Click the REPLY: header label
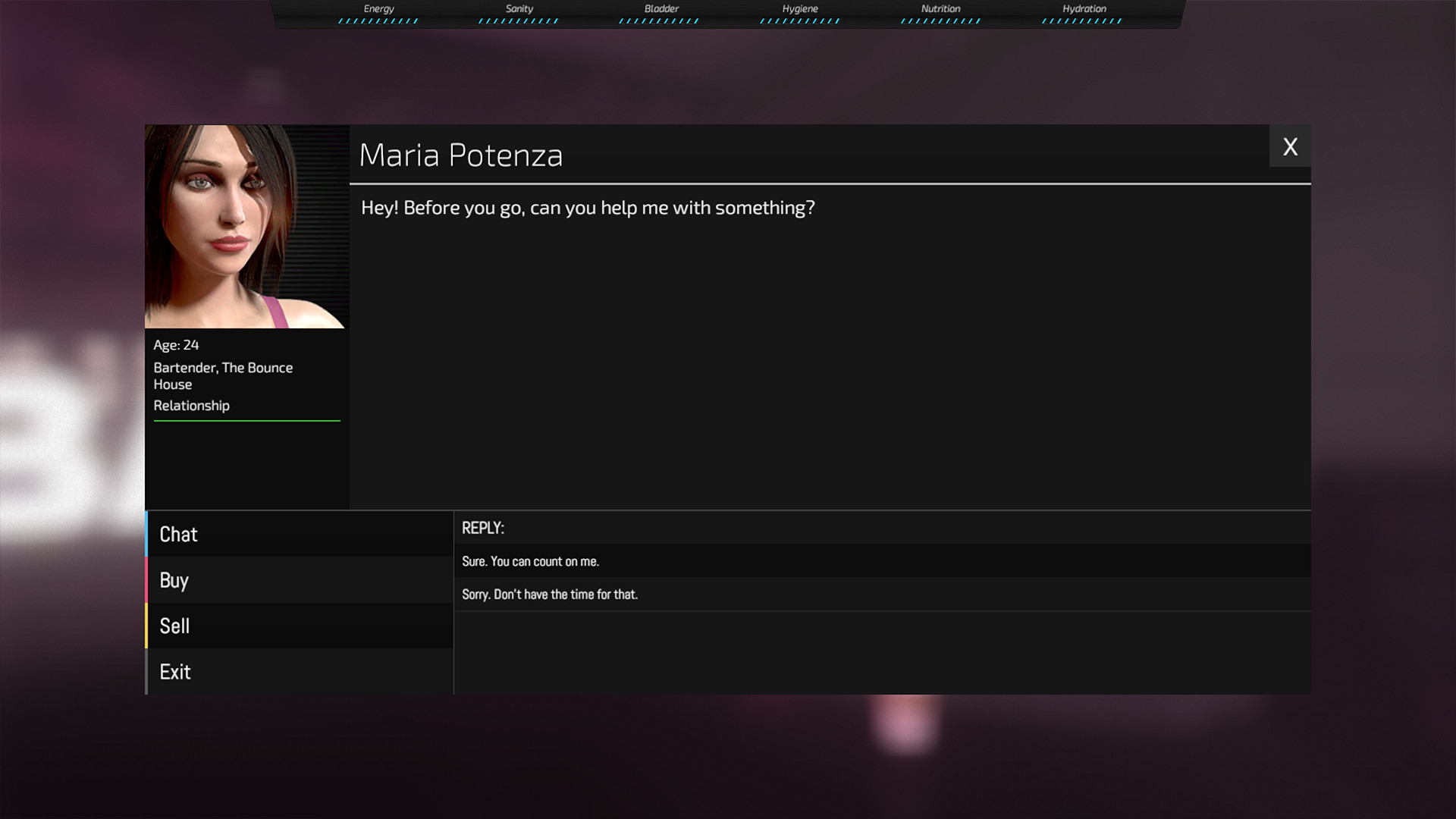Image resolution: width=1456 pixels, height=819 pixels. [x=482, y=528]
